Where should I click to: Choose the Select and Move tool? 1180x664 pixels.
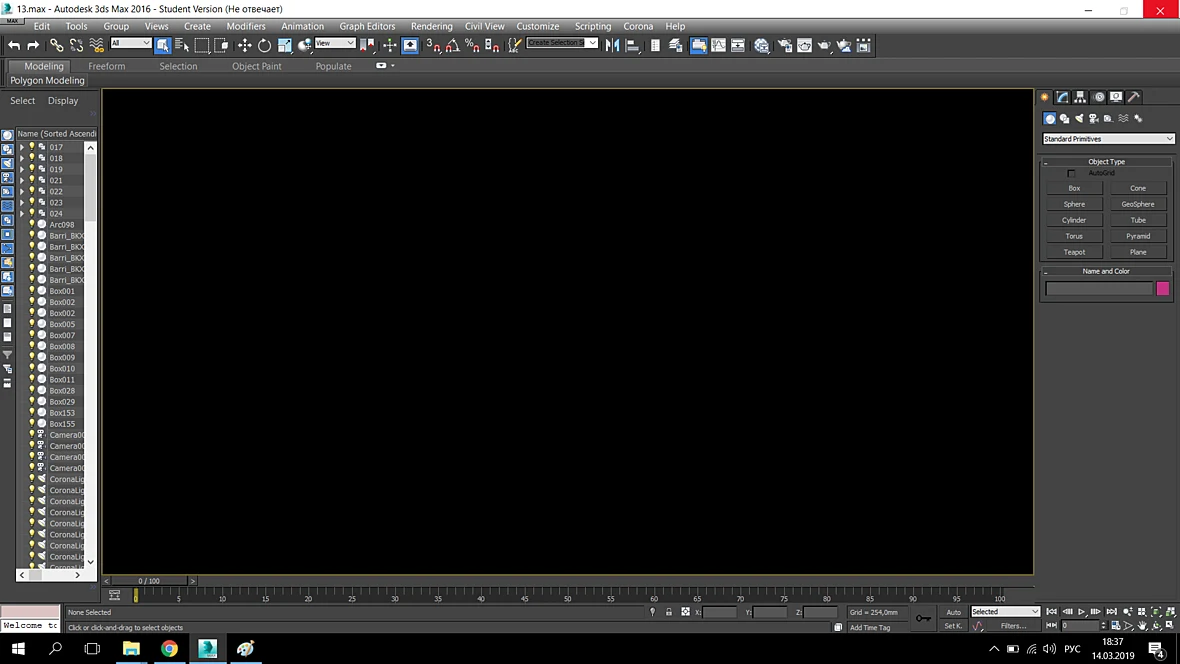coord(245,45)
